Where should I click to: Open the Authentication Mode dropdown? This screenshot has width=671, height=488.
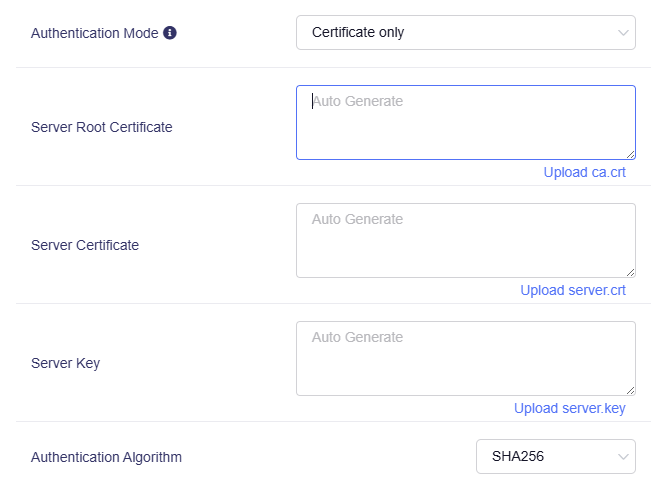[x=465, y=32]
